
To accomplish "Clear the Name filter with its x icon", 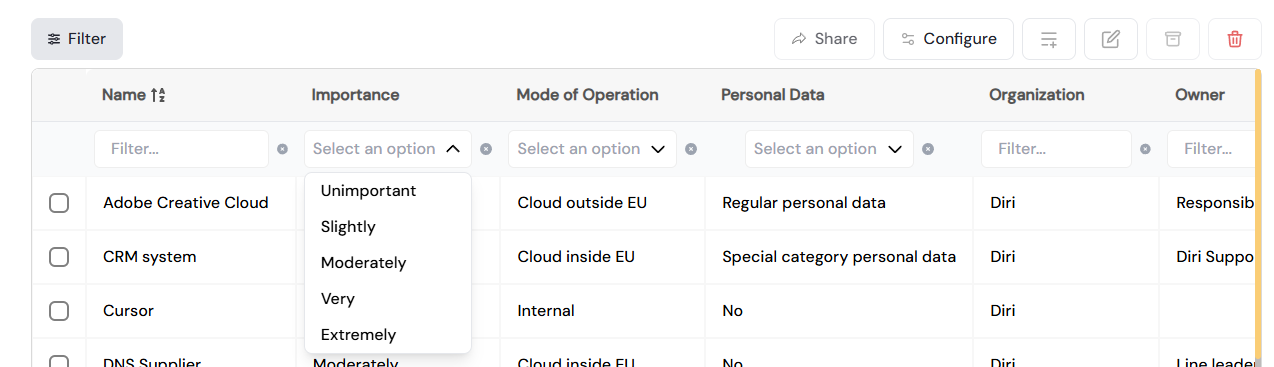I will coord(282,149).
